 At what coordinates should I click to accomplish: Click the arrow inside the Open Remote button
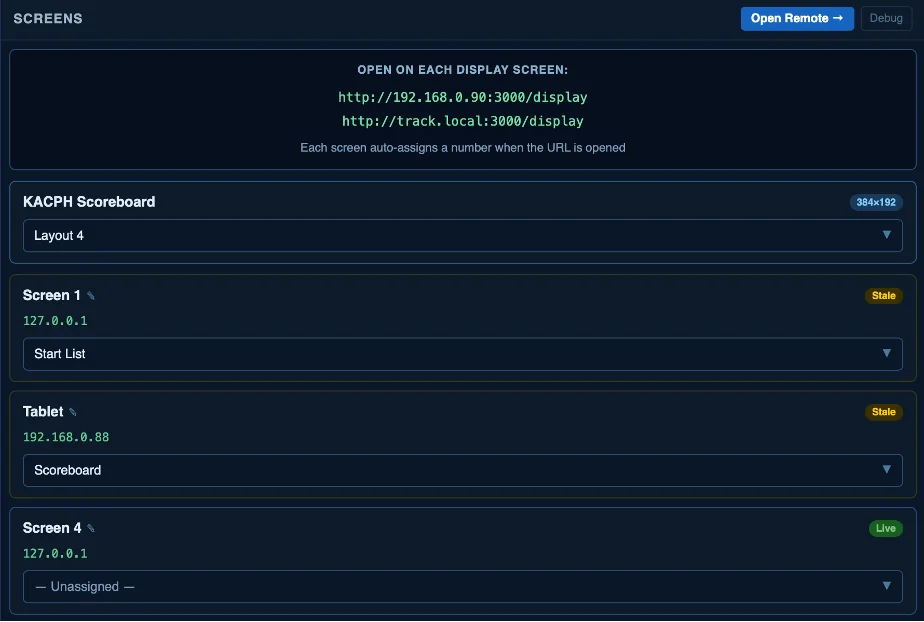click(x=838, y=18)
